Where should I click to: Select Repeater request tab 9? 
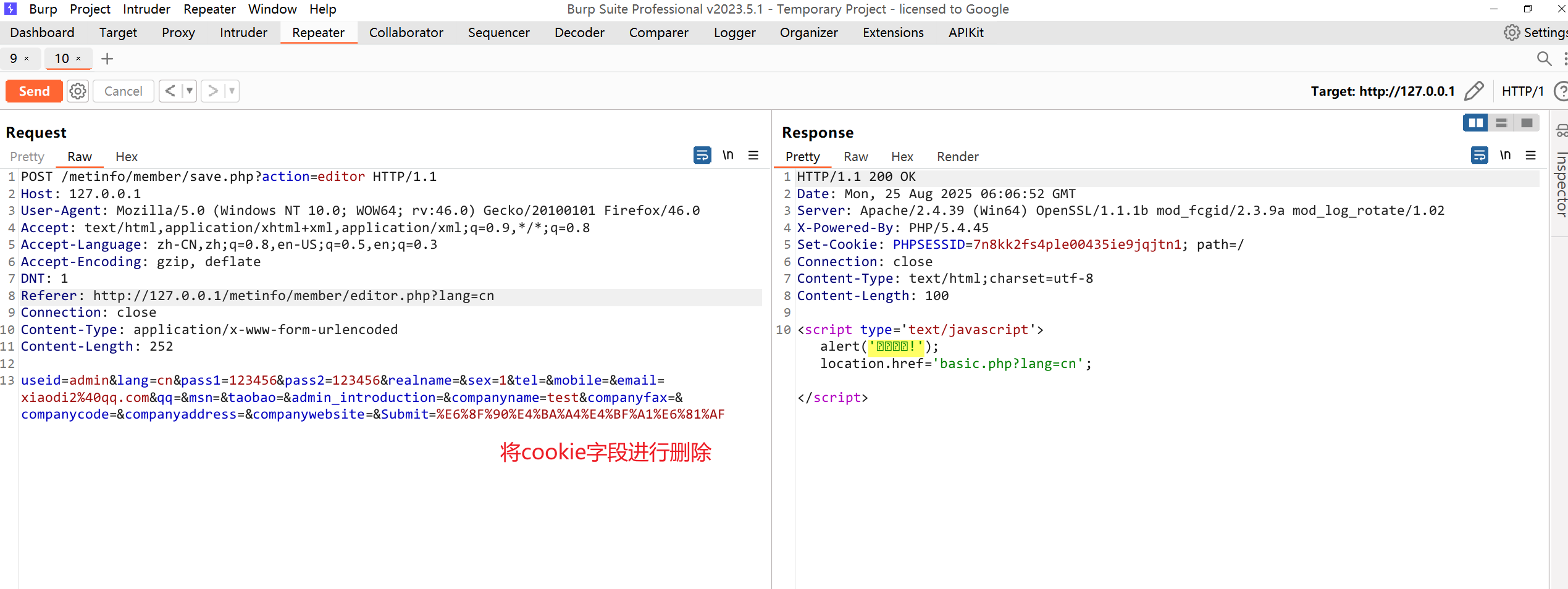pyautogui.click(x=14, y=59)
